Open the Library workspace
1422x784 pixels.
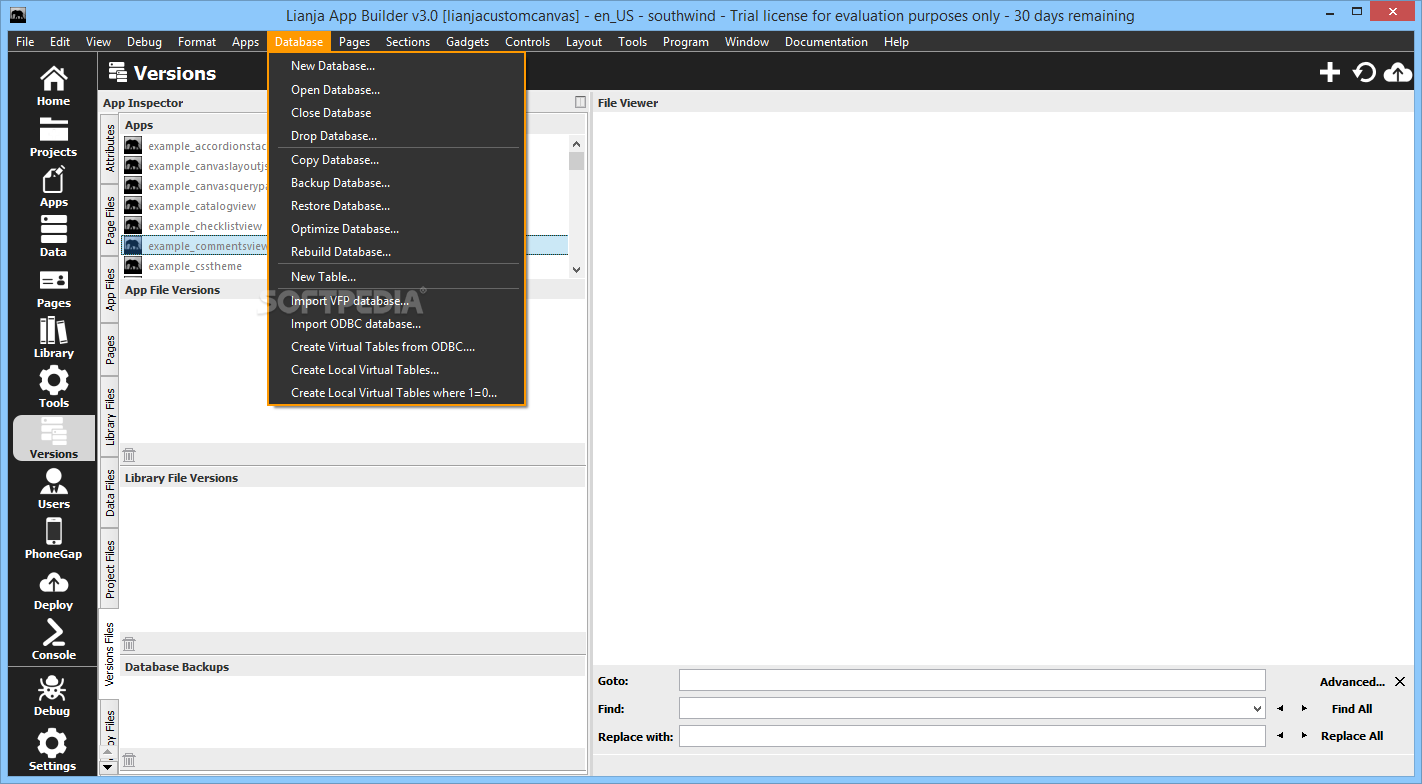click(53, 338)
